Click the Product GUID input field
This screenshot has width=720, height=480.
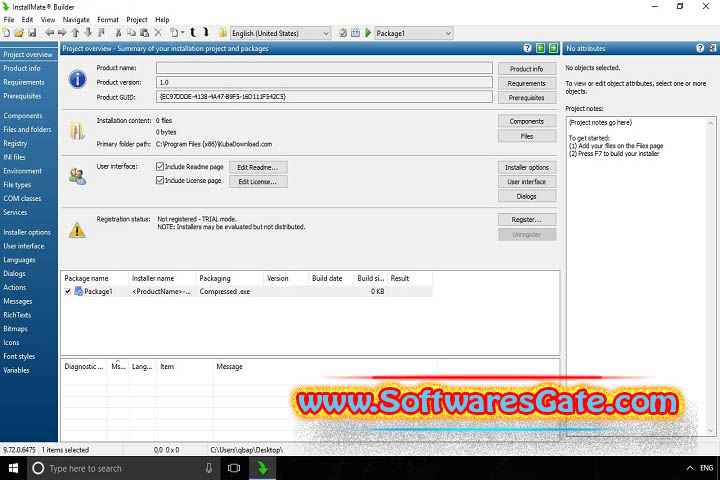click(324, 96)
